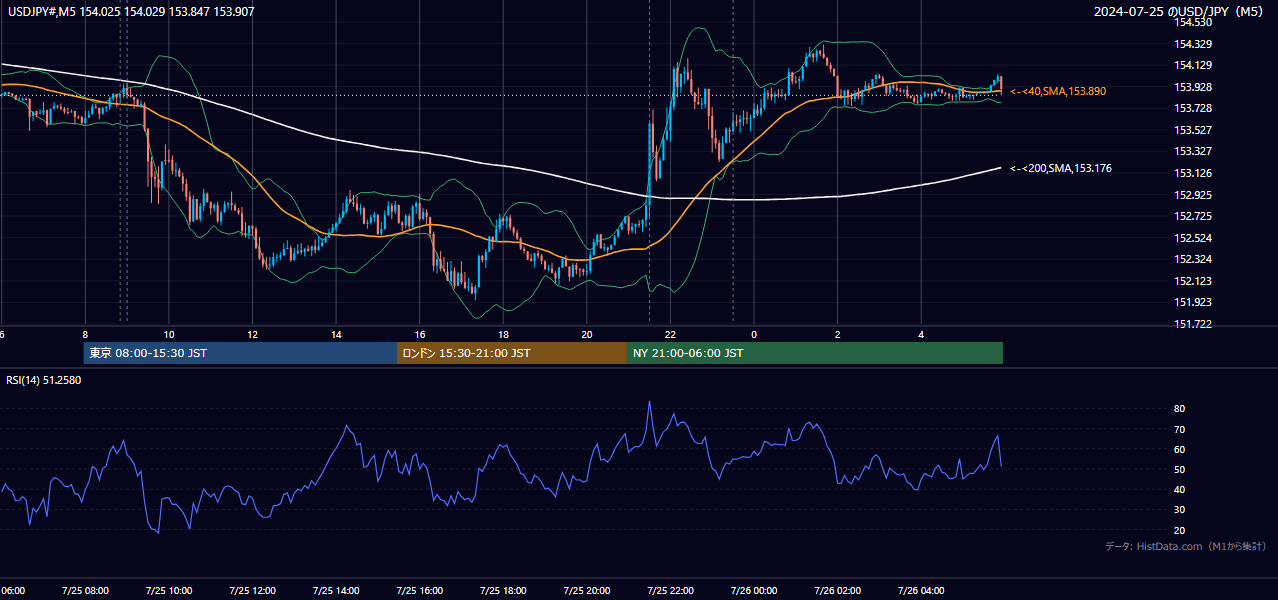Click the 2024-07-25 のUSD/JPY (M5) title
Viewport: 1278px width, 600px height.
coord(1177,12)
